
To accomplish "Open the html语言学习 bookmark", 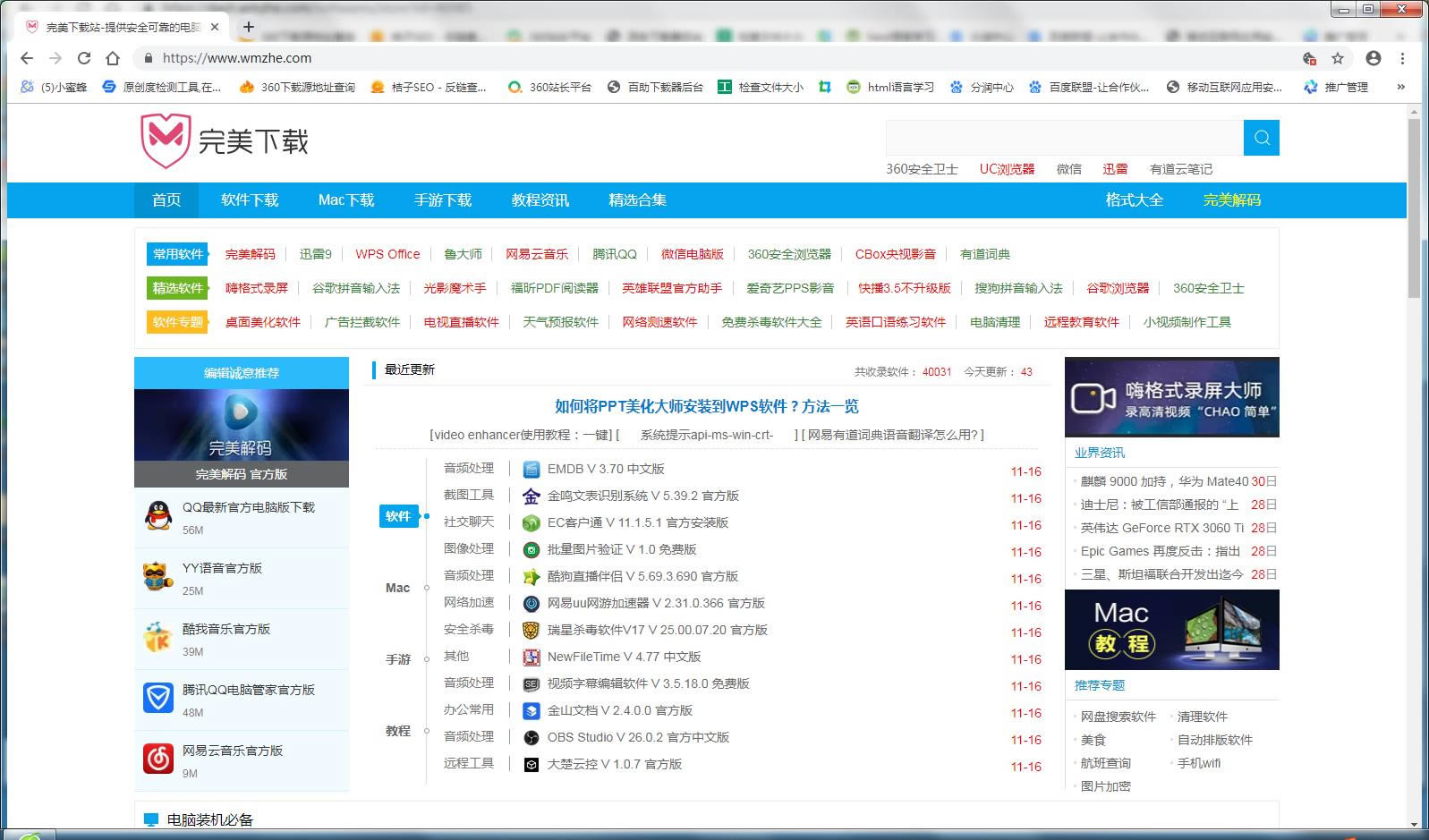I will [x=890, y=87].
